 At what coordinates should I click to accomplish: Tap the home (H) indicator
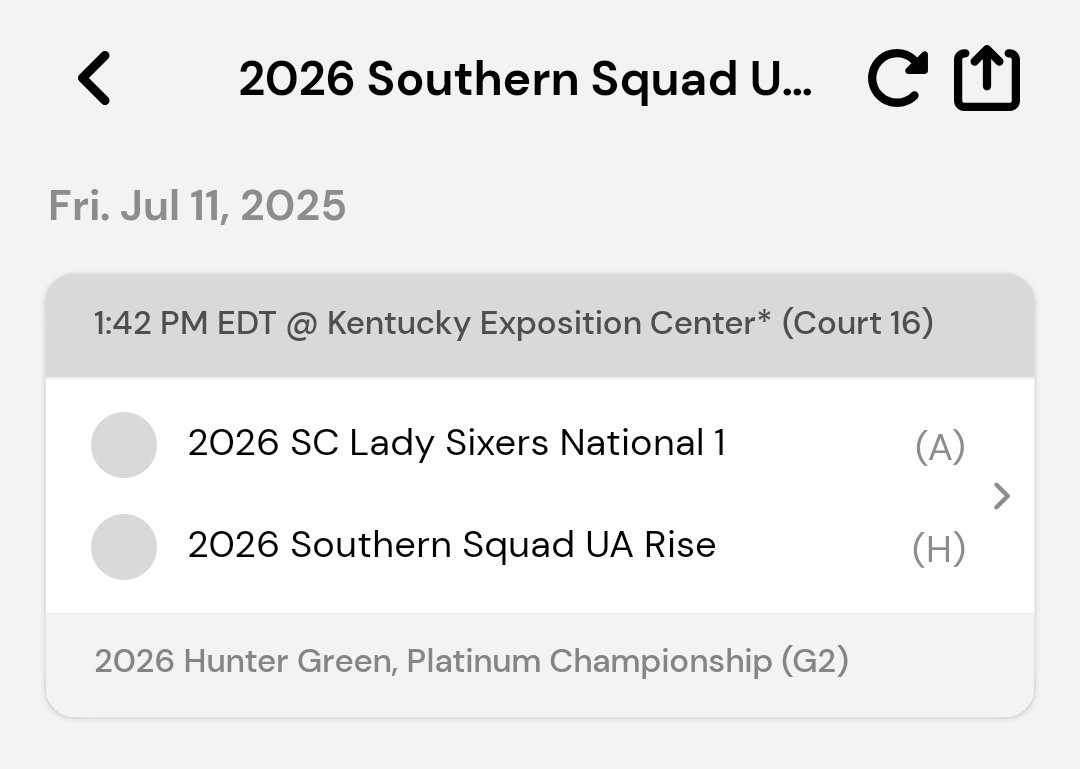[939, 549]
